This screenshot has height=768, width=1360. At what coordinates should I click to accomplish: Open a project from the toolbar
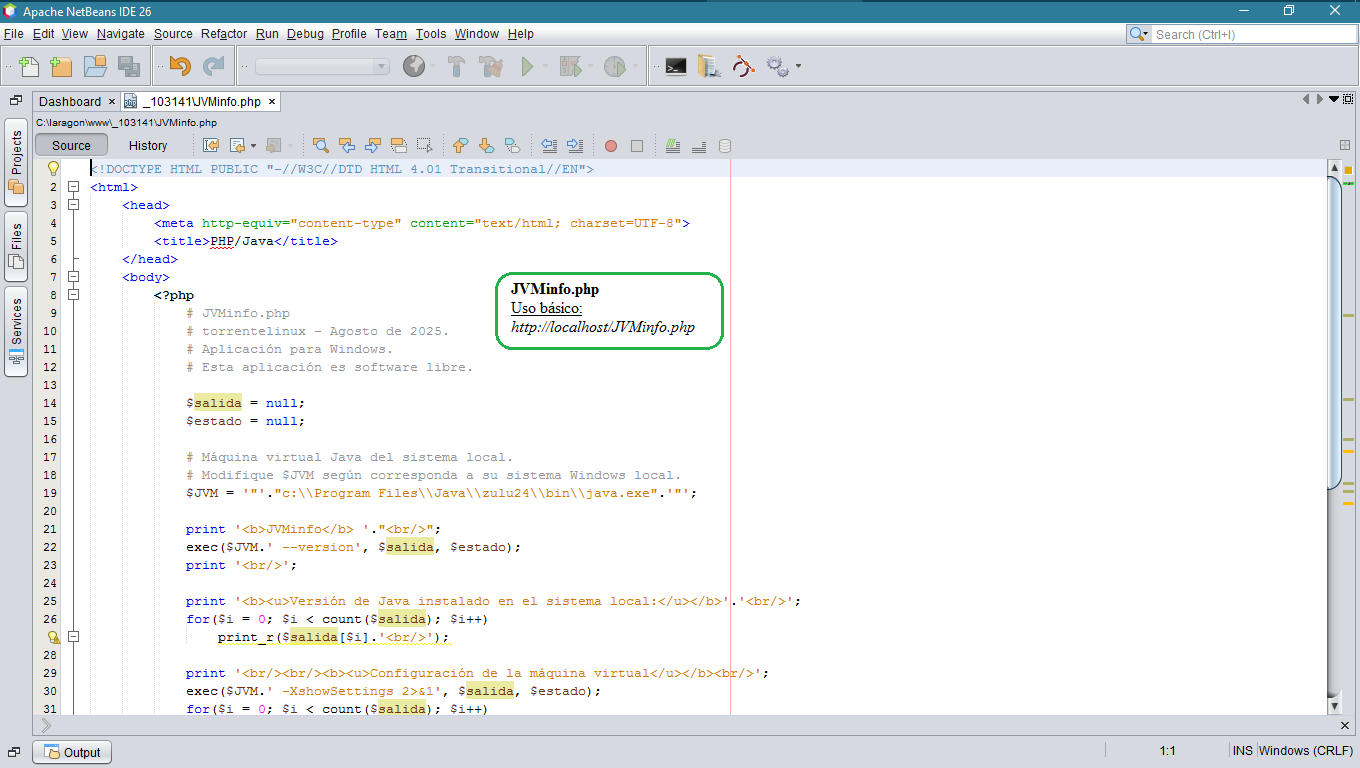(93, 66)
